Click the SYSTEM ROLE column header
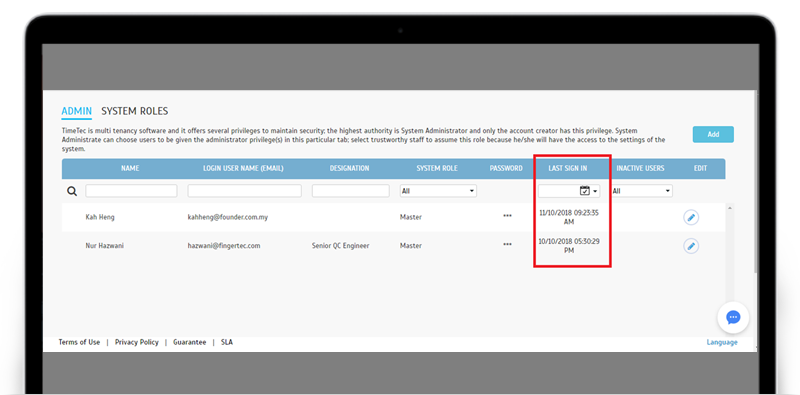 (x=437, y=168)
